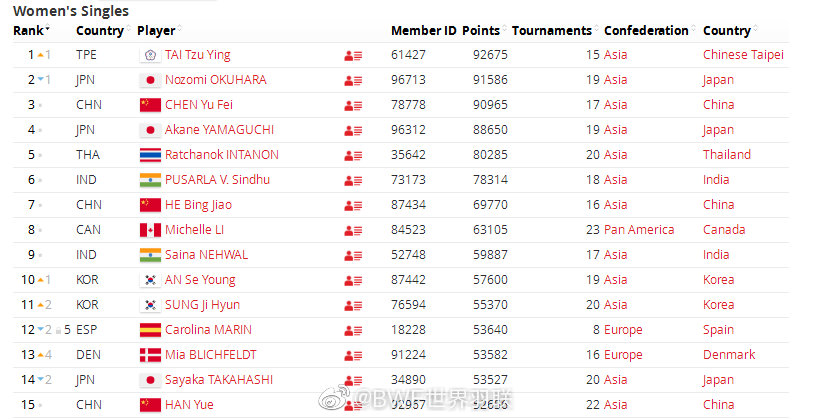Image resolution: width=834 pixels, height=419 pixels.
Task: Click the profile icon next to Michelle LI
Action: [353, 230]
